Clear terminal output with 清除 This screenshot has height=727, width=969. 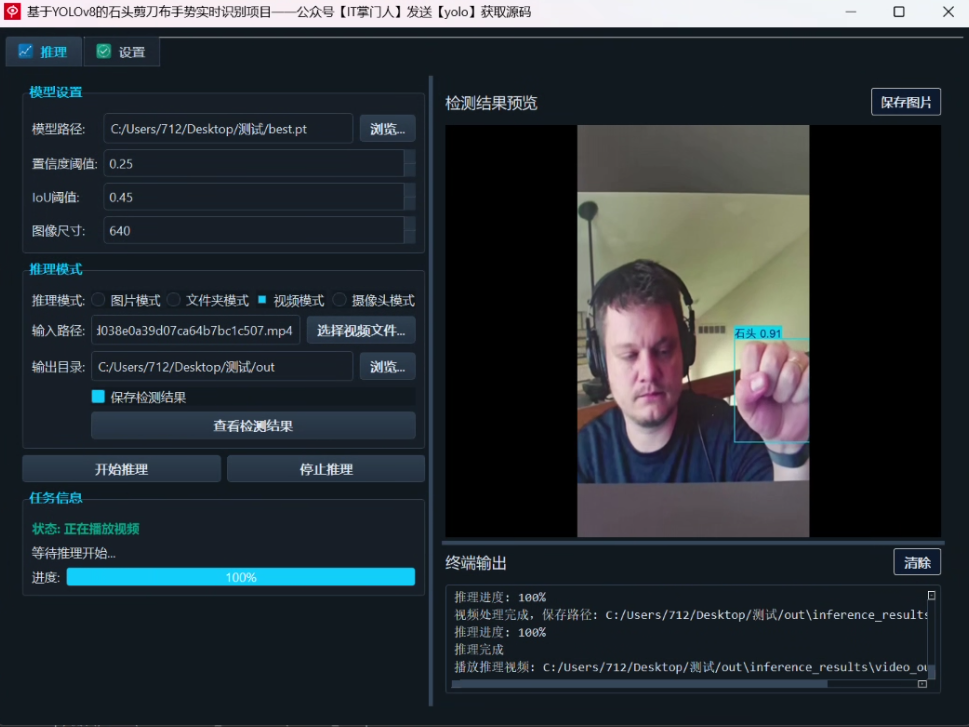click(916, 563)
